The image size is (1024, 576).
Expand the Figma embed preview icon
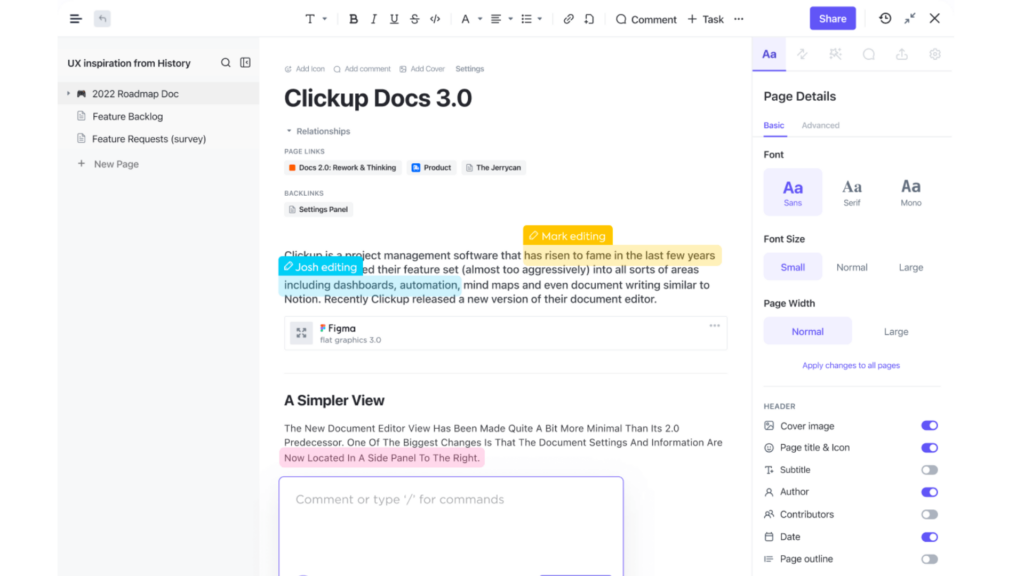(x=301, y=333)
